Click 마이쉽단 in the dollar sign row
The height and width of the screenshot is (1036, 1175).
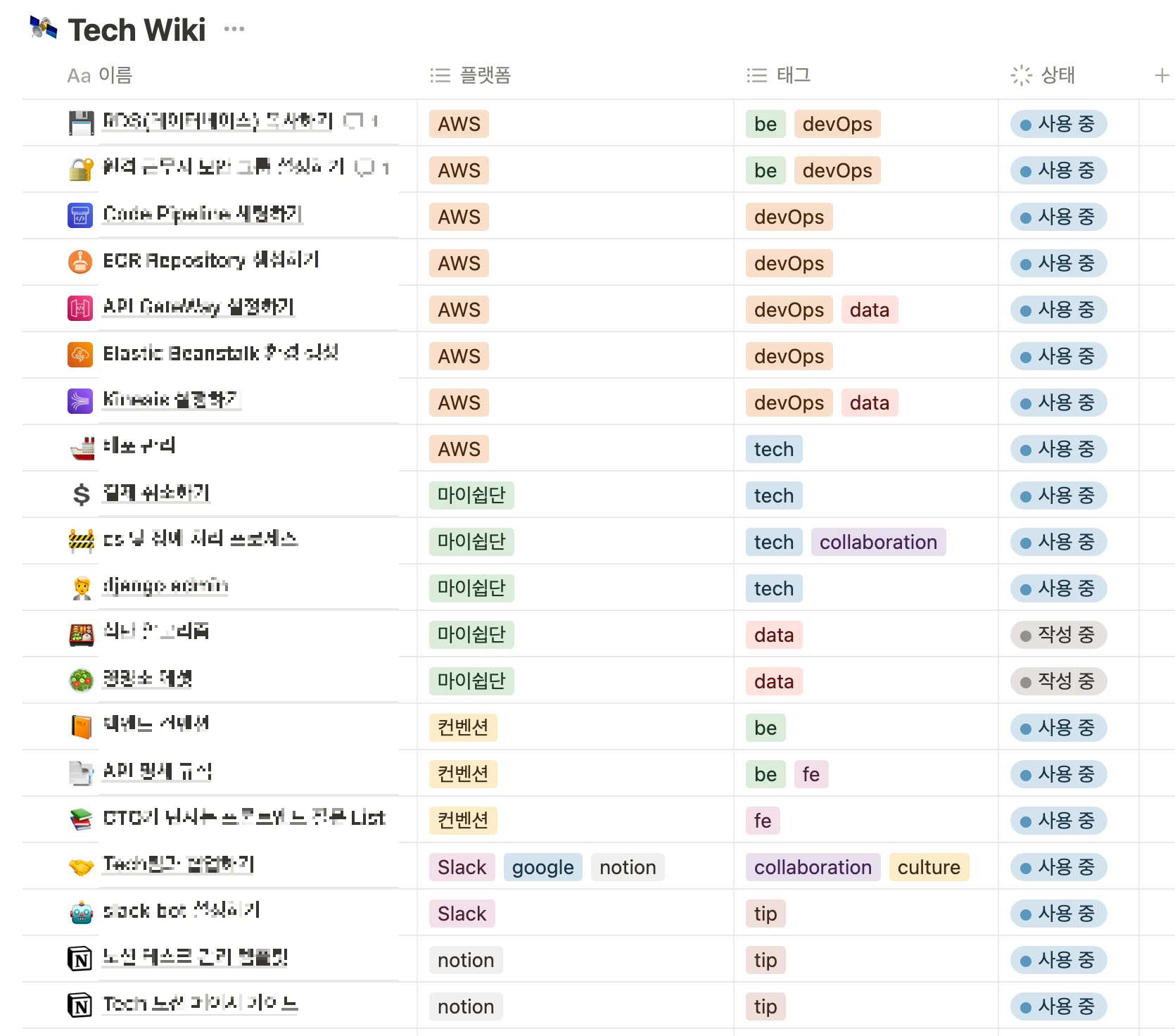[471, 495]
